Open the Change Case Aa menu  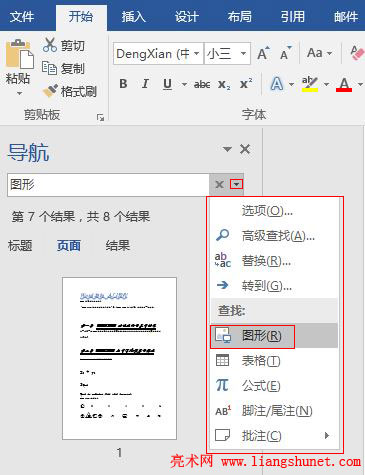click(319, 53)
